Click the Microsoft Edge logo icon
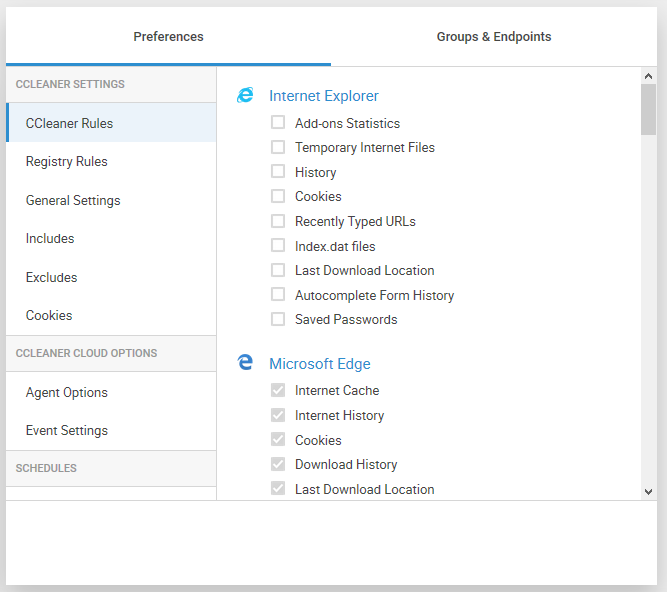This screenshot has width=667, height=592. (x=245, y=363)
